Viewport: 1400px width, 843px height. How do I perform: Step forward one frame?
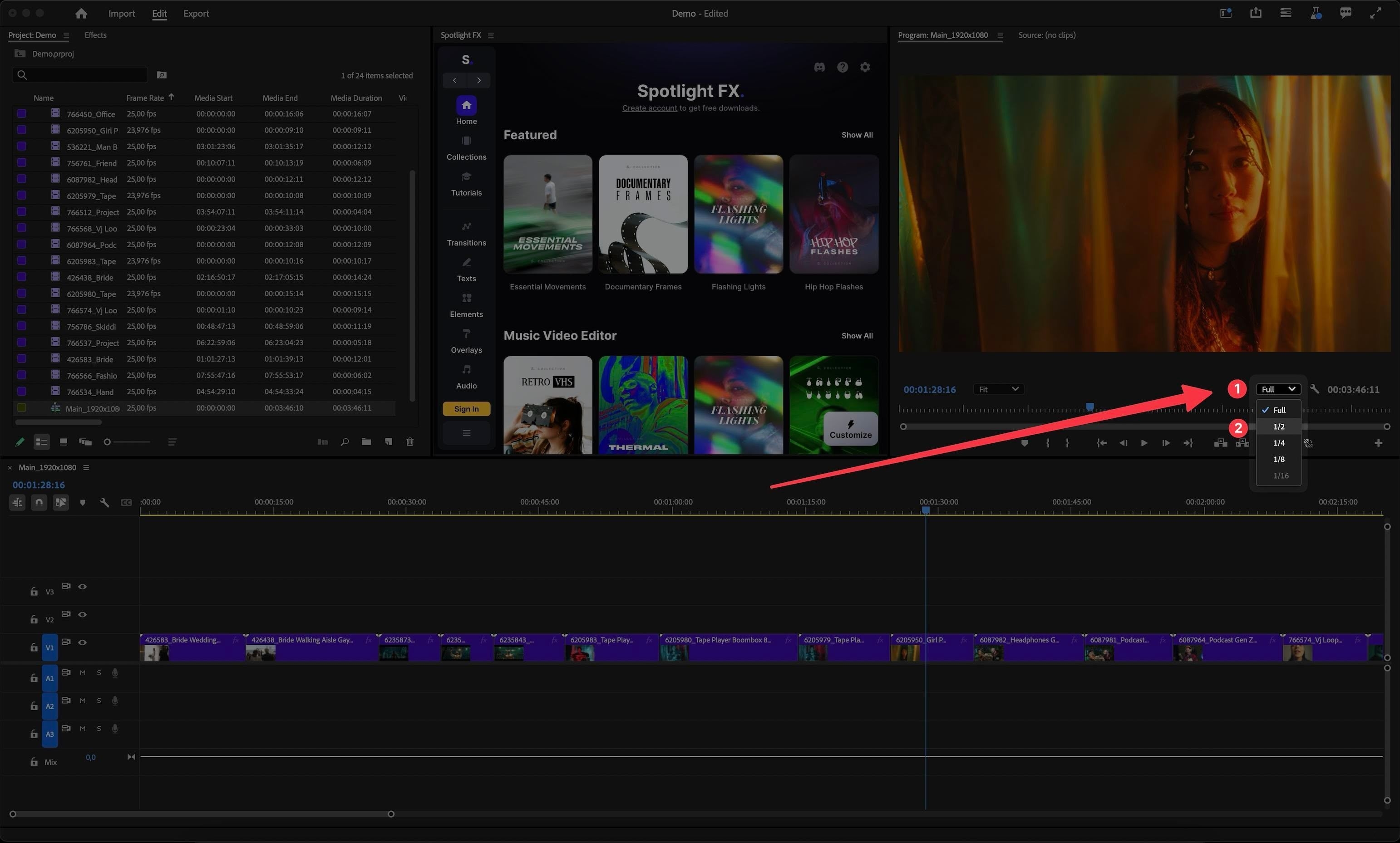click(1165, 443)
